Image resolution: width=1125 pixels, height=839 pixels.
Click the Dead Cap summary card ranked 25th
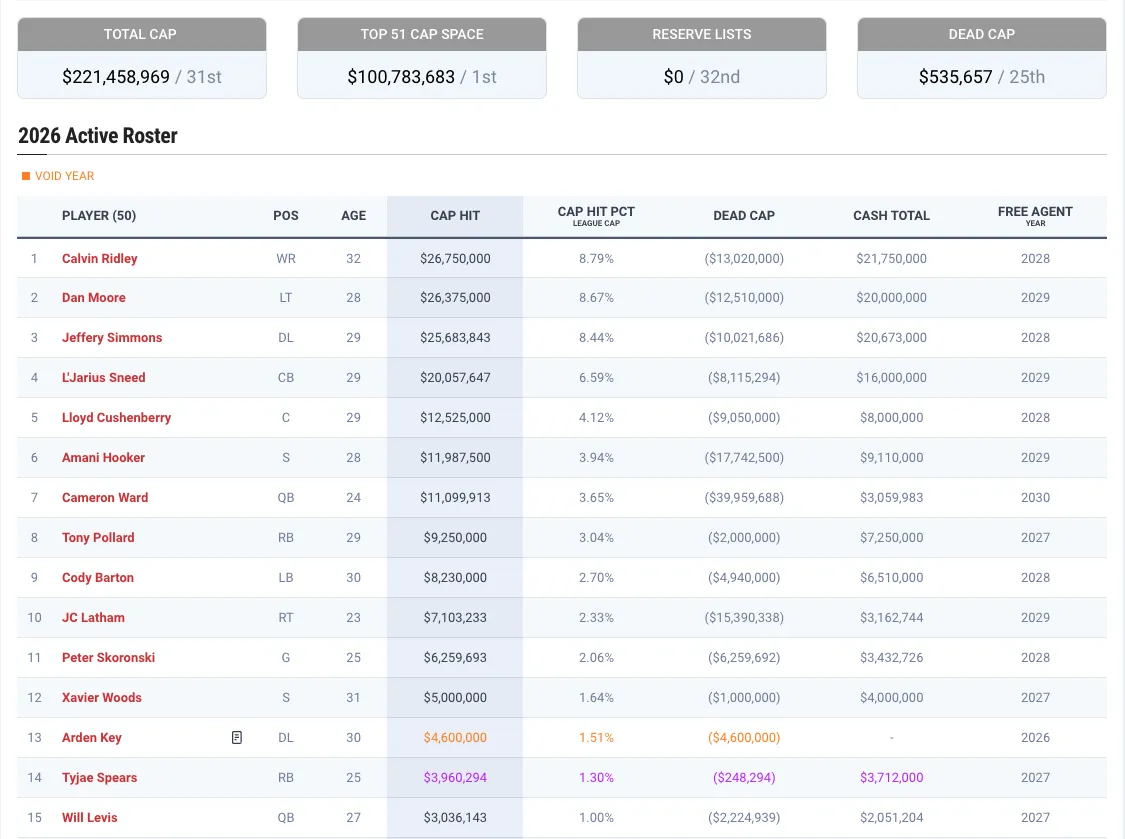tap(981, 58)
